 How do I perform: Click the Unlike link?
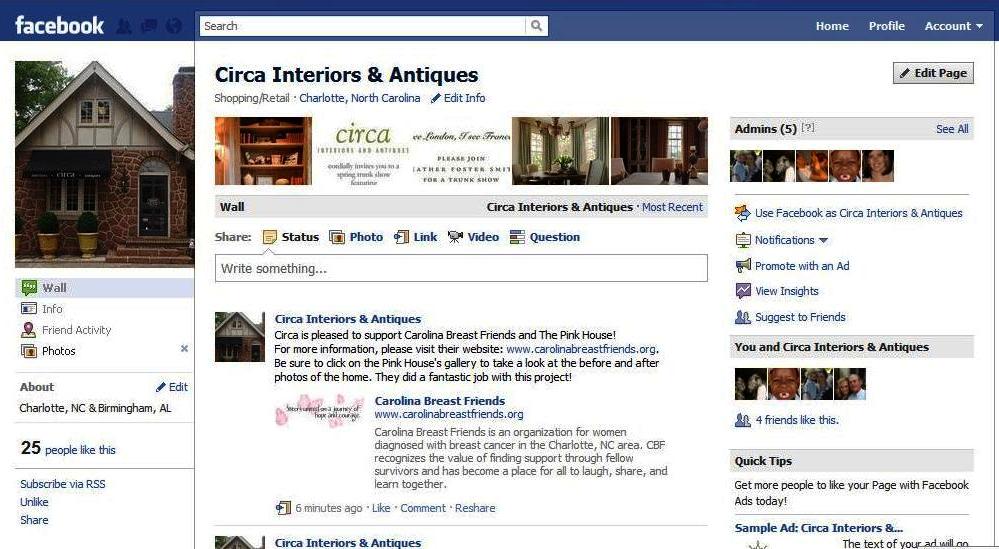click(x=34, y=502)
